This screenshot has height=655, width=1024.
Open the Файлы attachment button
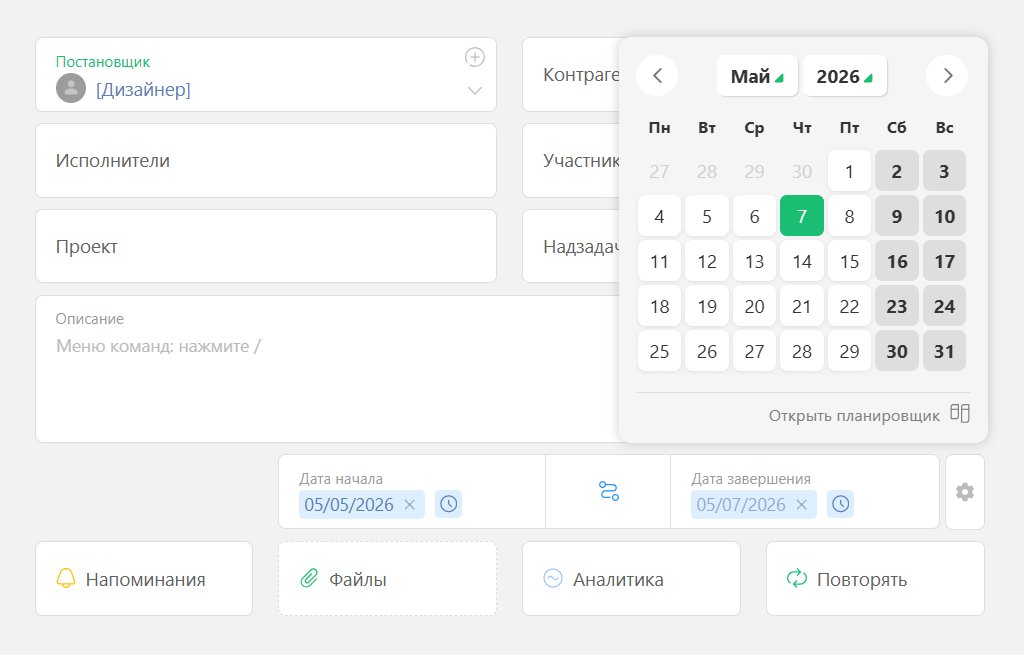tap(387, 578)
